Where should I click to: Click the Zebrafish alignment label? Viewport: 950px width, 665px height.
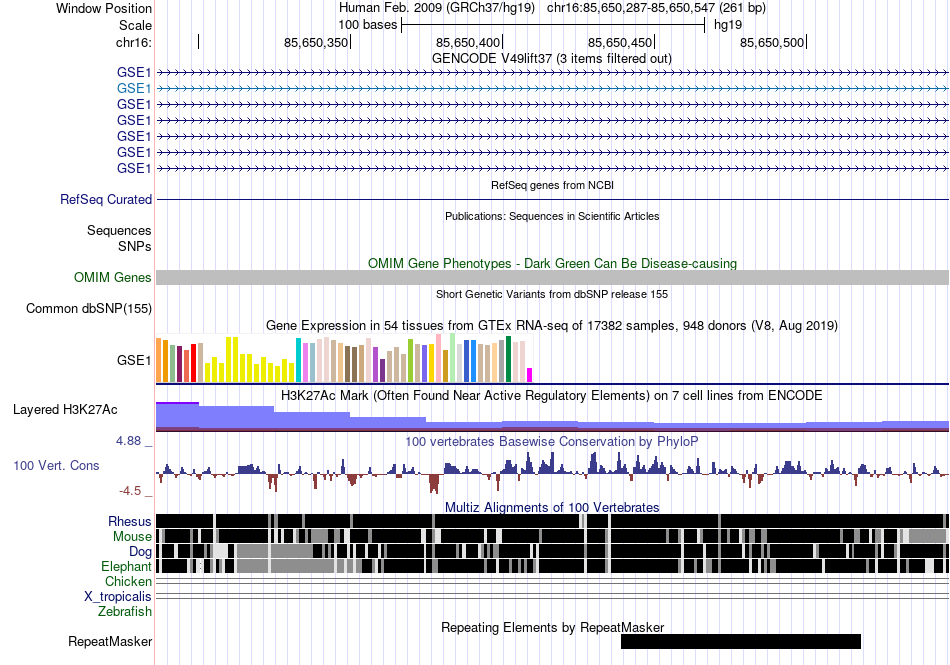click(x=125, y=612)
